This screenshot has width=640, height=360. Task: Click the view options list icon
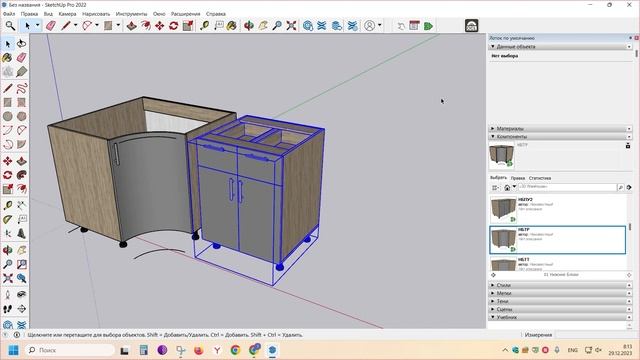(x=496, y=187)
